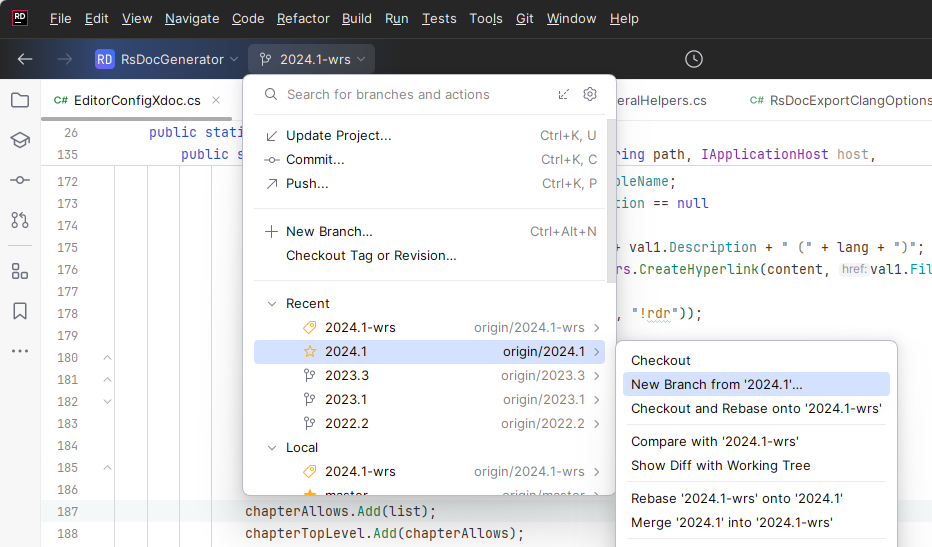932x547 pixels.
Task: Open the Bookmarks tool window icon
Action: point(19,311)
